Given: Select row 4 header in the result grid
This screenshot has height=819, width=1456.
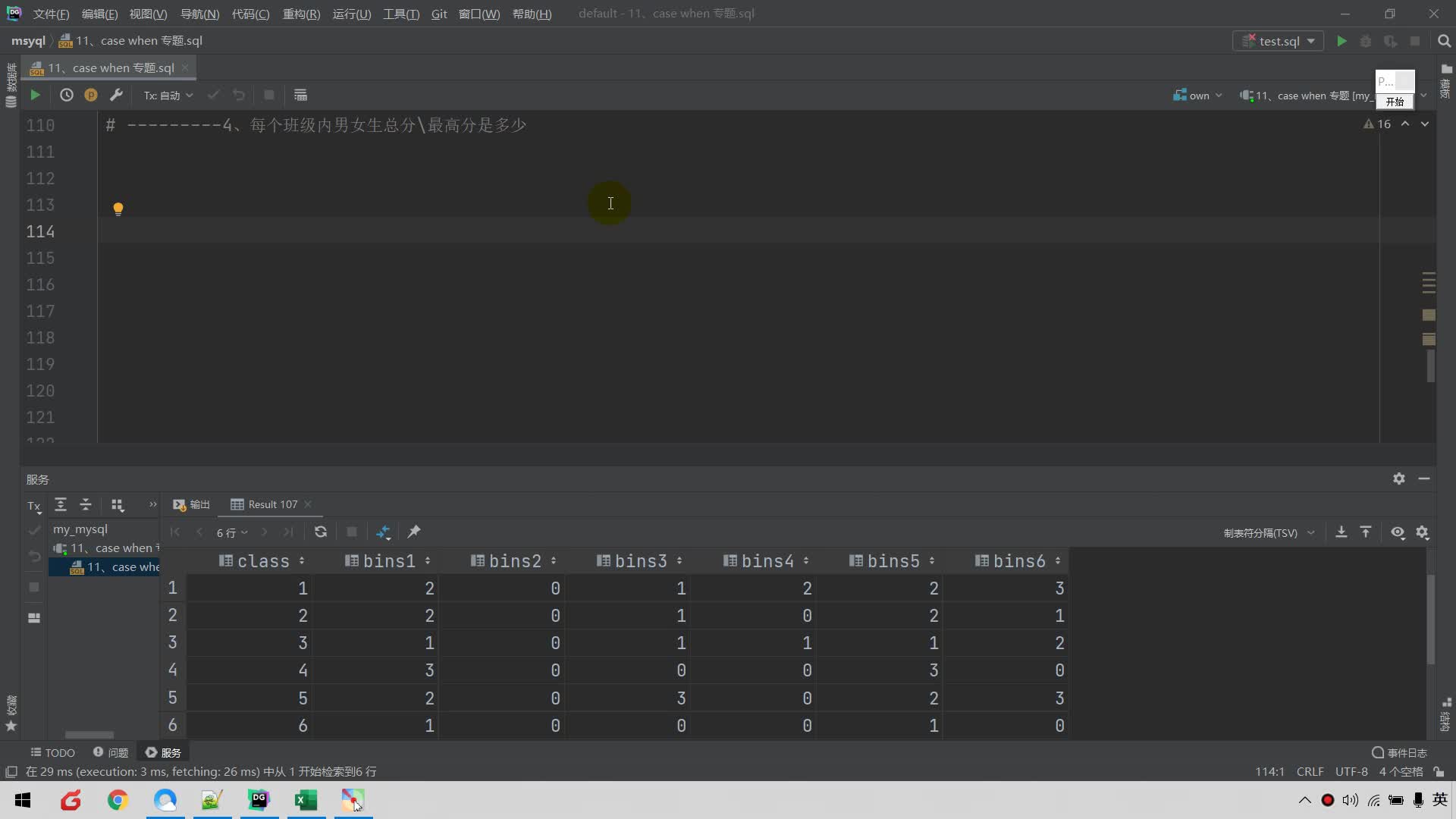Looking at the screenshot, I should point(172,670).
